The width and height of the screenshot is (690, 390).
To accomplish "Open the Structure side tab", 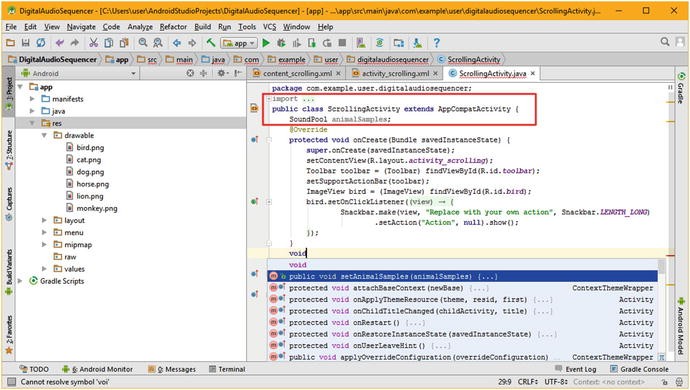I will [x=9, y=150].
